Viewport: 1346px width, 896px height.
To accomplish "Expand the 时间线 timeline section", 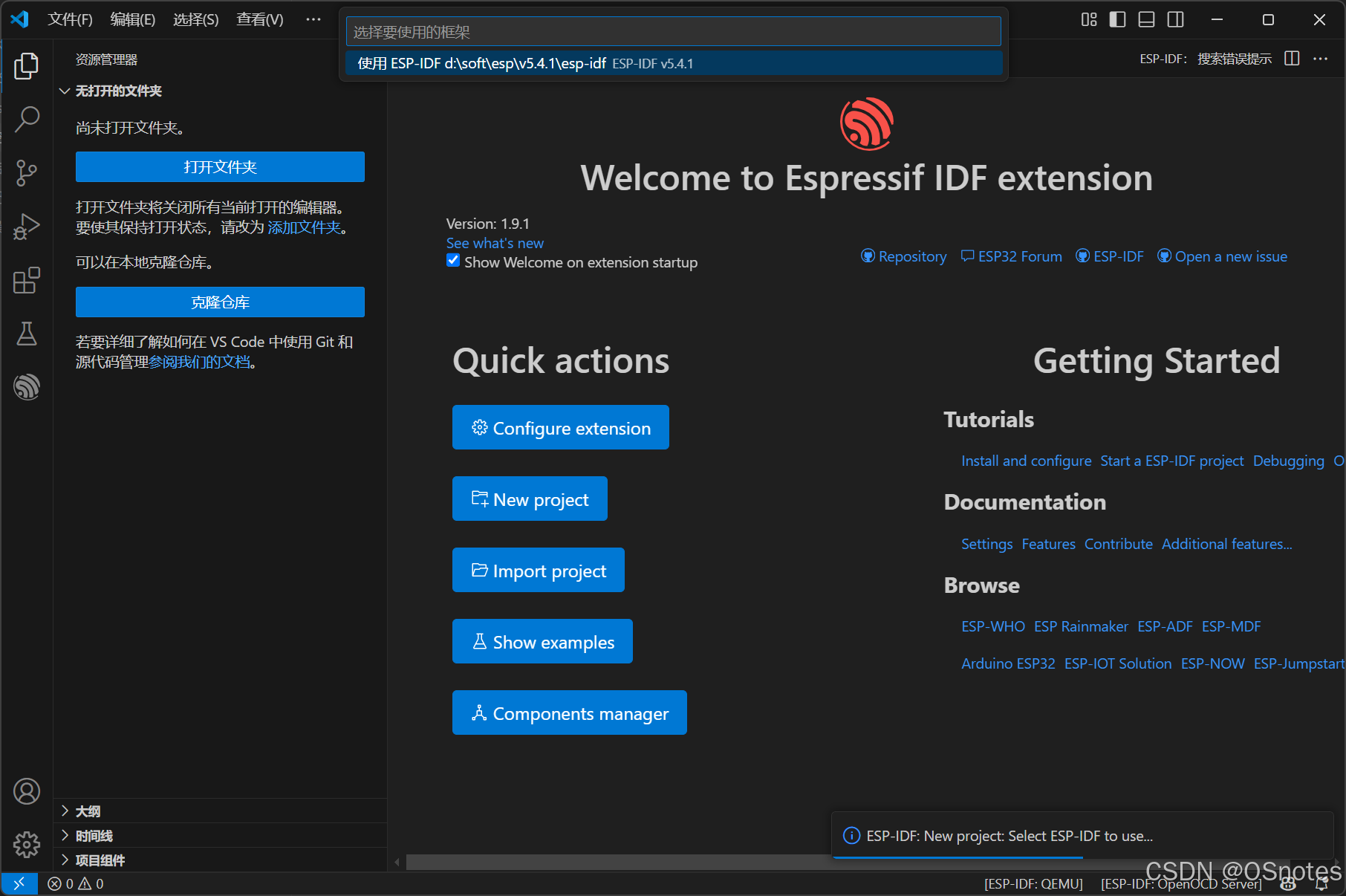I will [94, 836].
